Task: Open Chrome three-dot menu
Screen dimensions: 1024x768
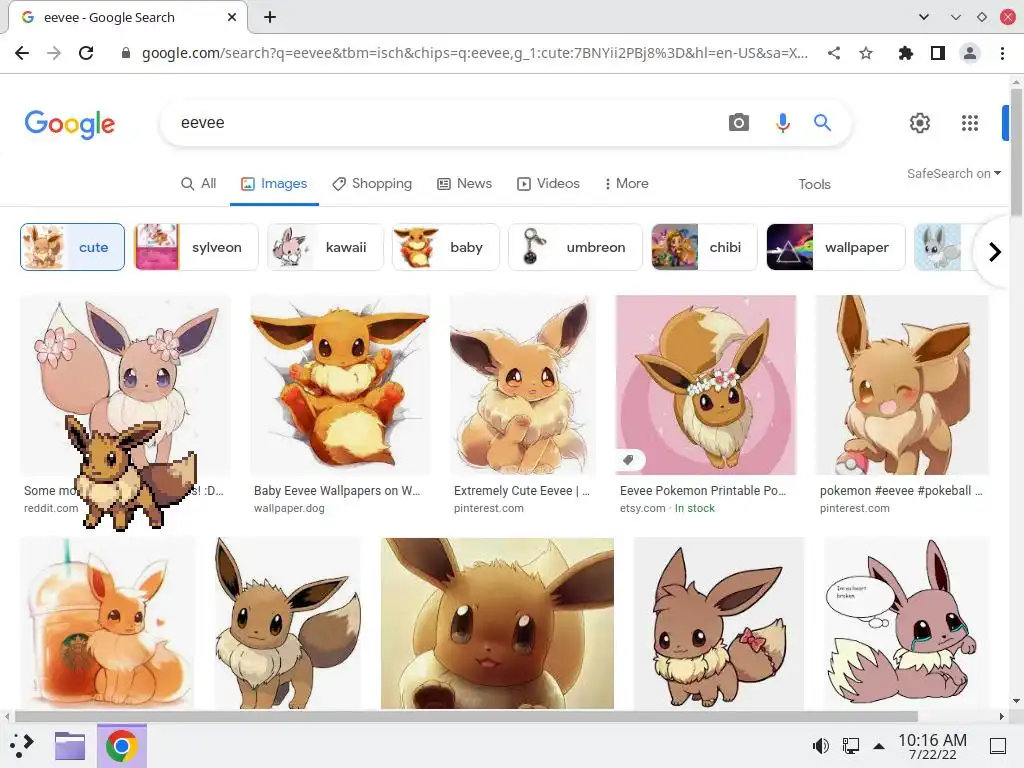Action: point(1002,53)
